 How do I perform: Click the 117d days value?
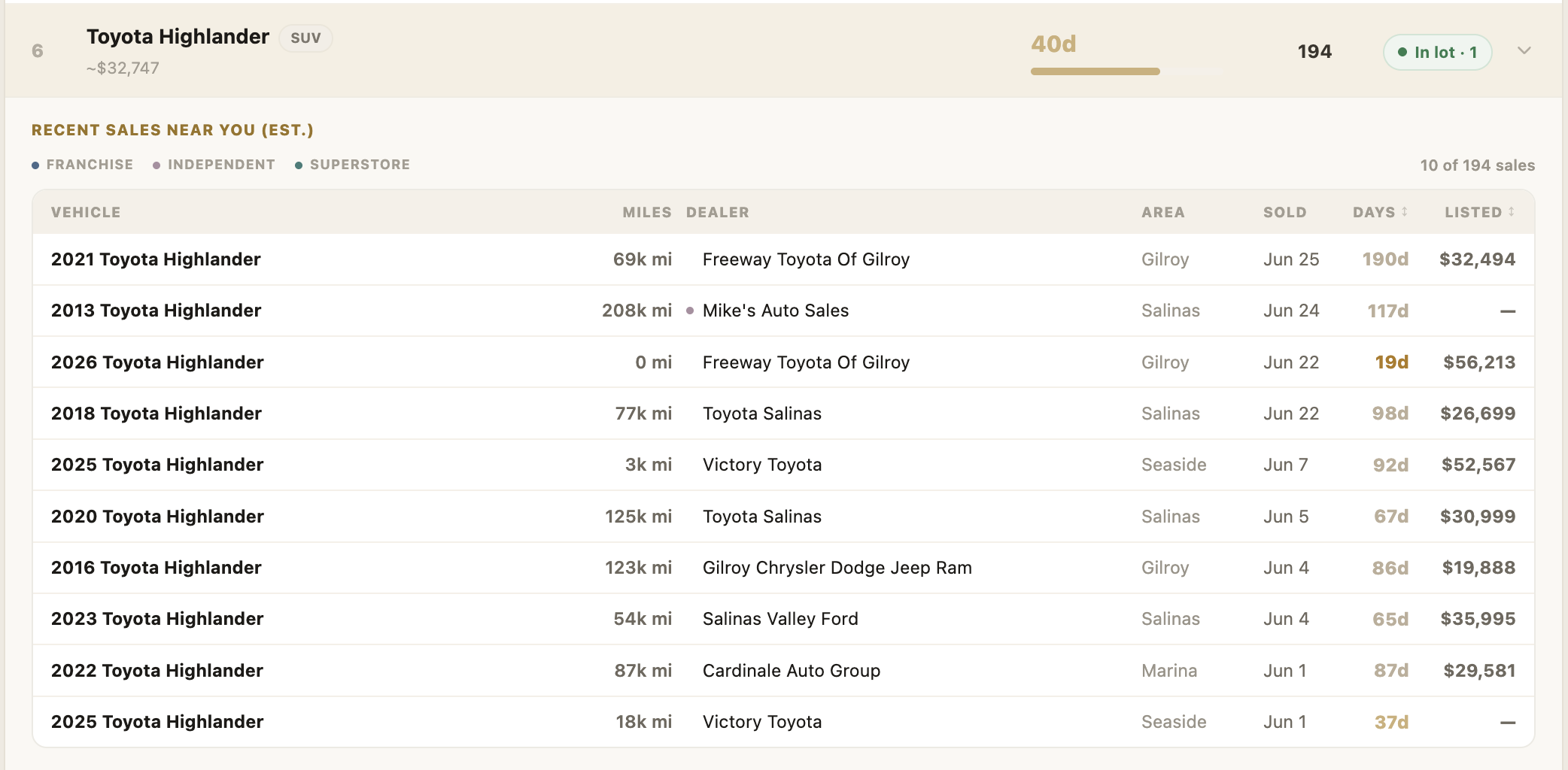(1388, 311)
